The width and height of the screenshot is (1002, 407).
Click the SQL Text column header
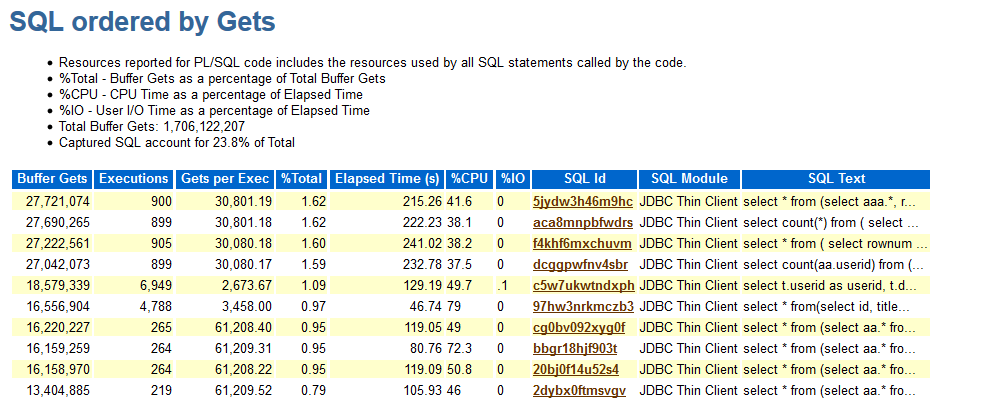[836, 179]
